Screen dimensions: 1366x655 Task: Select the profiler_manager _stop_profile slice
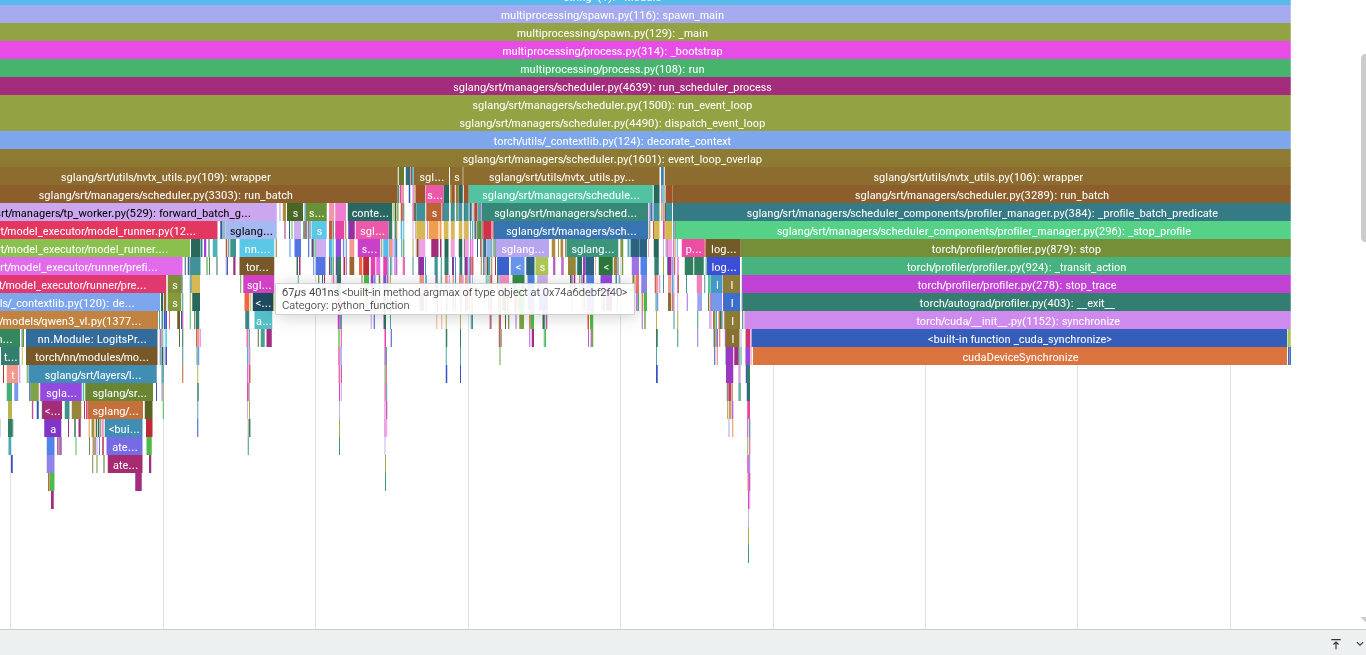click(983, 231)
